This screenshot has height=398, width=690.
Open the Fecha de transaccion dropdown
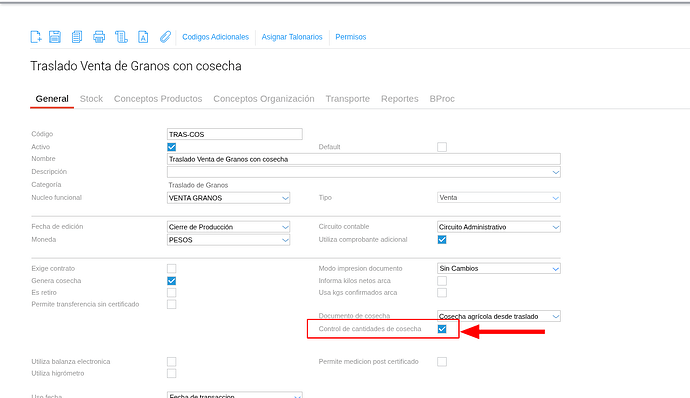coord(235,395)
